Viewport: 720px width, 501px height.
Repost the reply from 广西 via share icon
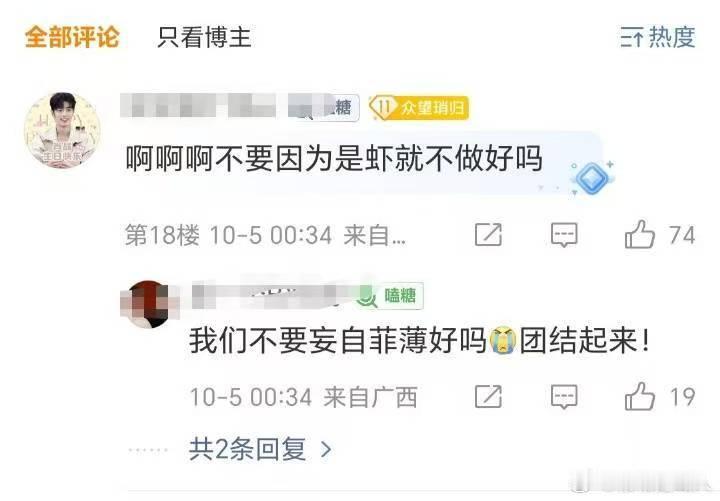(488, 397)
